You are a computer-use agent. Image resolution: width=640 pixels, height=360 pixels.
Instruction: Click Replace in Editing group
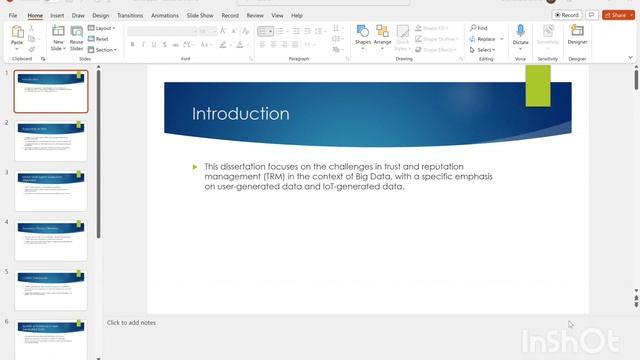tap(486, 39)
